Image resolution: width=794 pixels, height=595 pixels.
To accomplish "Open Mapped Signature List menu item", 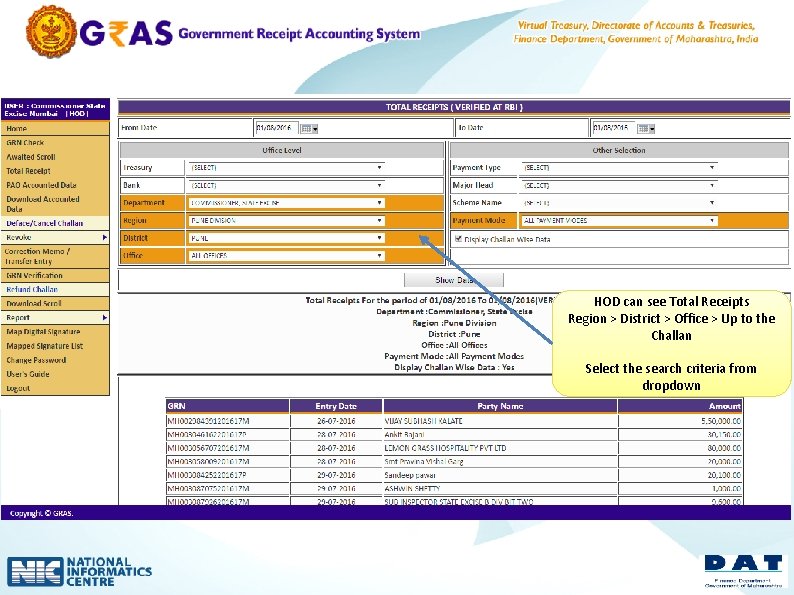I will (x=55, y=346).
